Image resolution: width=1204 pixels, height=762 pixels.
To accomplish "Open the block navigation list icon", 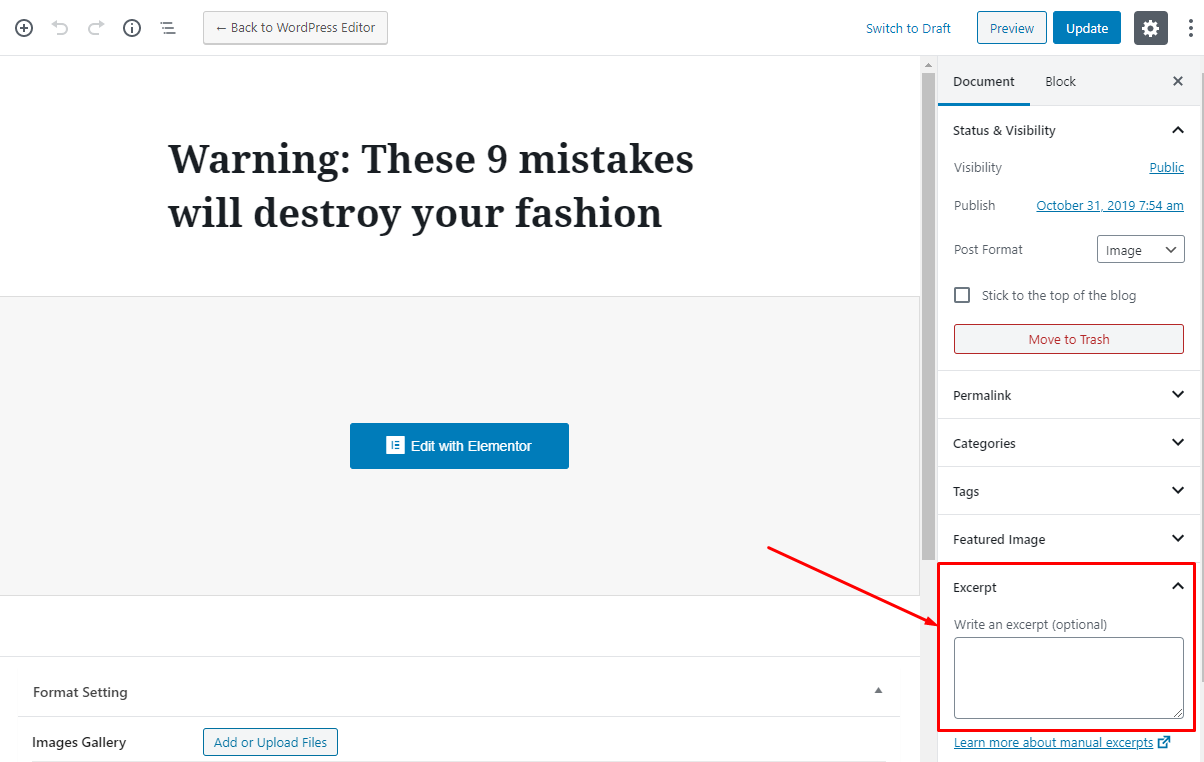I will tap(168, 28).
